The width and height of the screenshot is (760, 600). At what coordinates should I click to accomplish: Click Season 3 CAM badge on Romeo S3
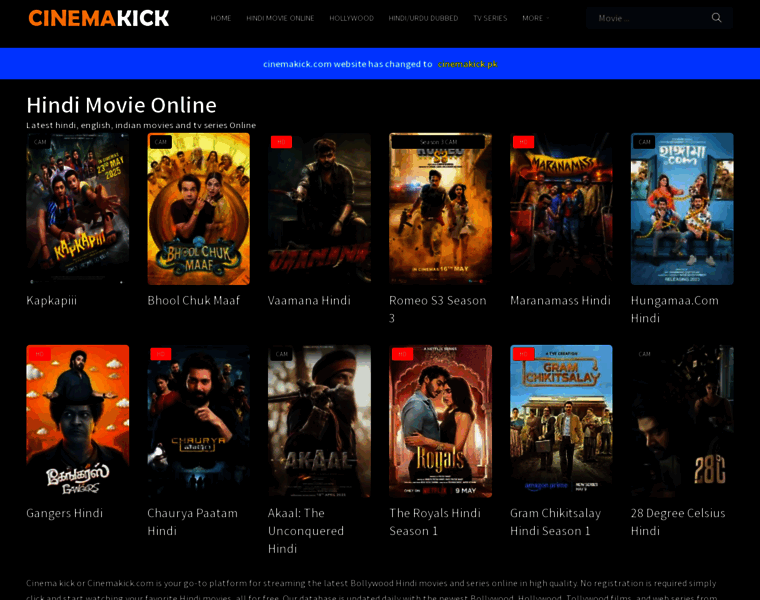click(438, 142)
